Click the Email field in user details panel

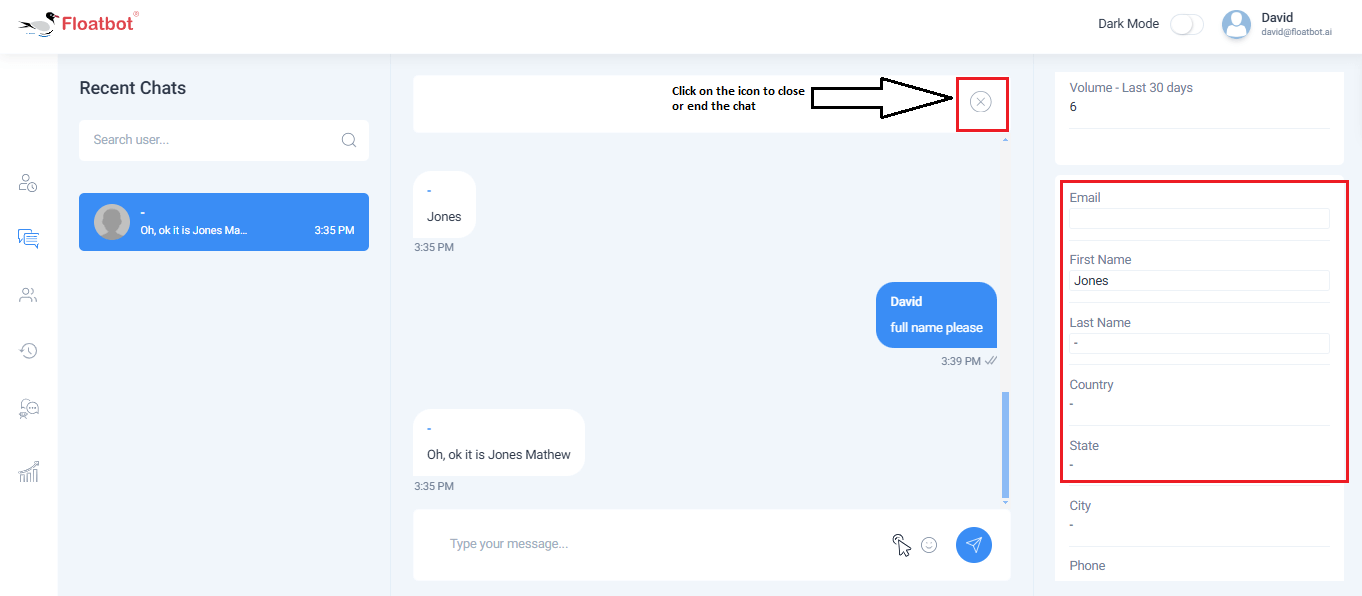[1199, 218]
